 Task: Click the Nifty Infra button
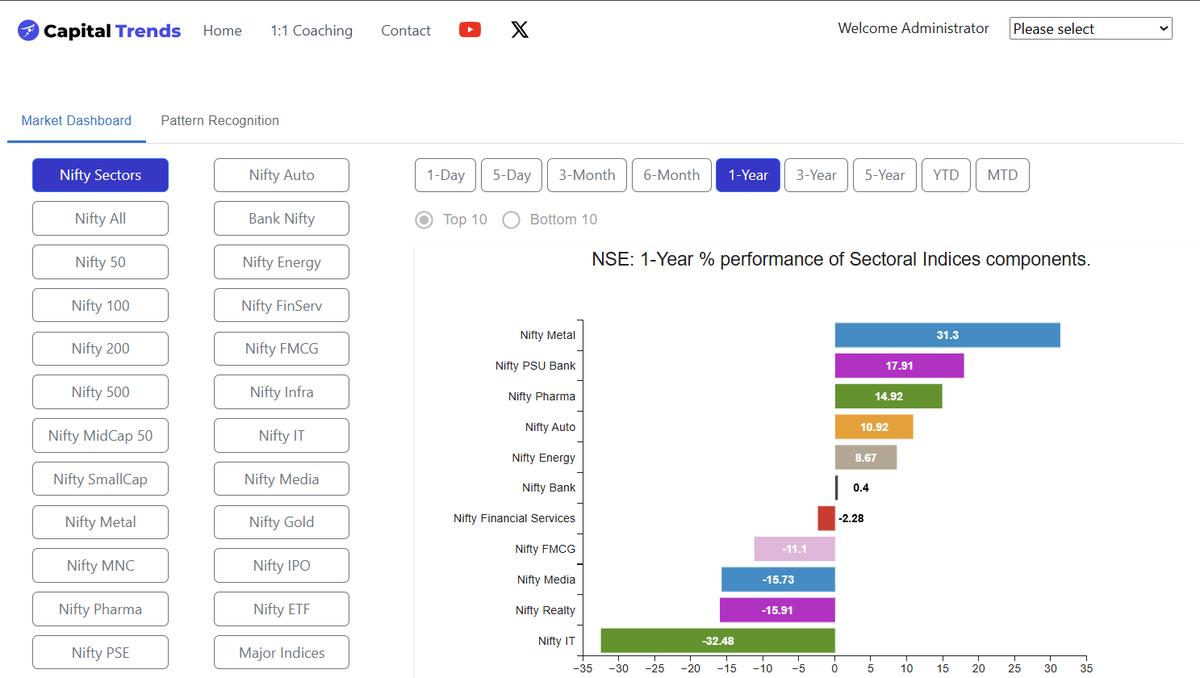[x=282, y=392]
